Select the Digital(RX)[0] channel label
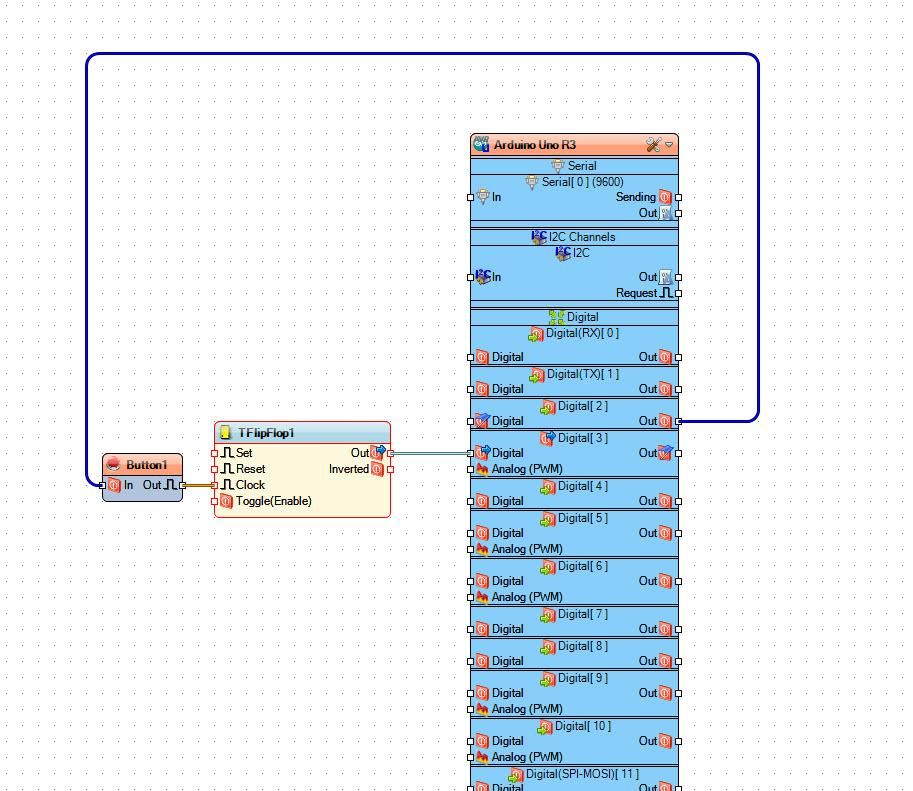 click(582, 333)
